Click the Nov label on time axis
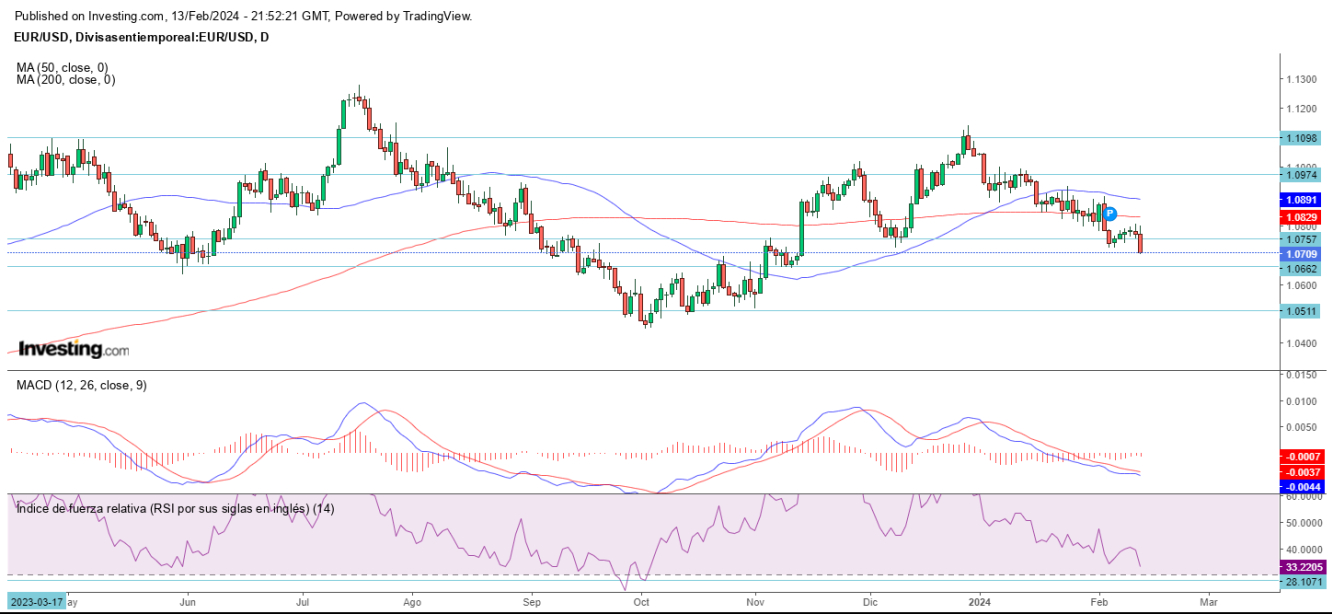 pos(755,603)
